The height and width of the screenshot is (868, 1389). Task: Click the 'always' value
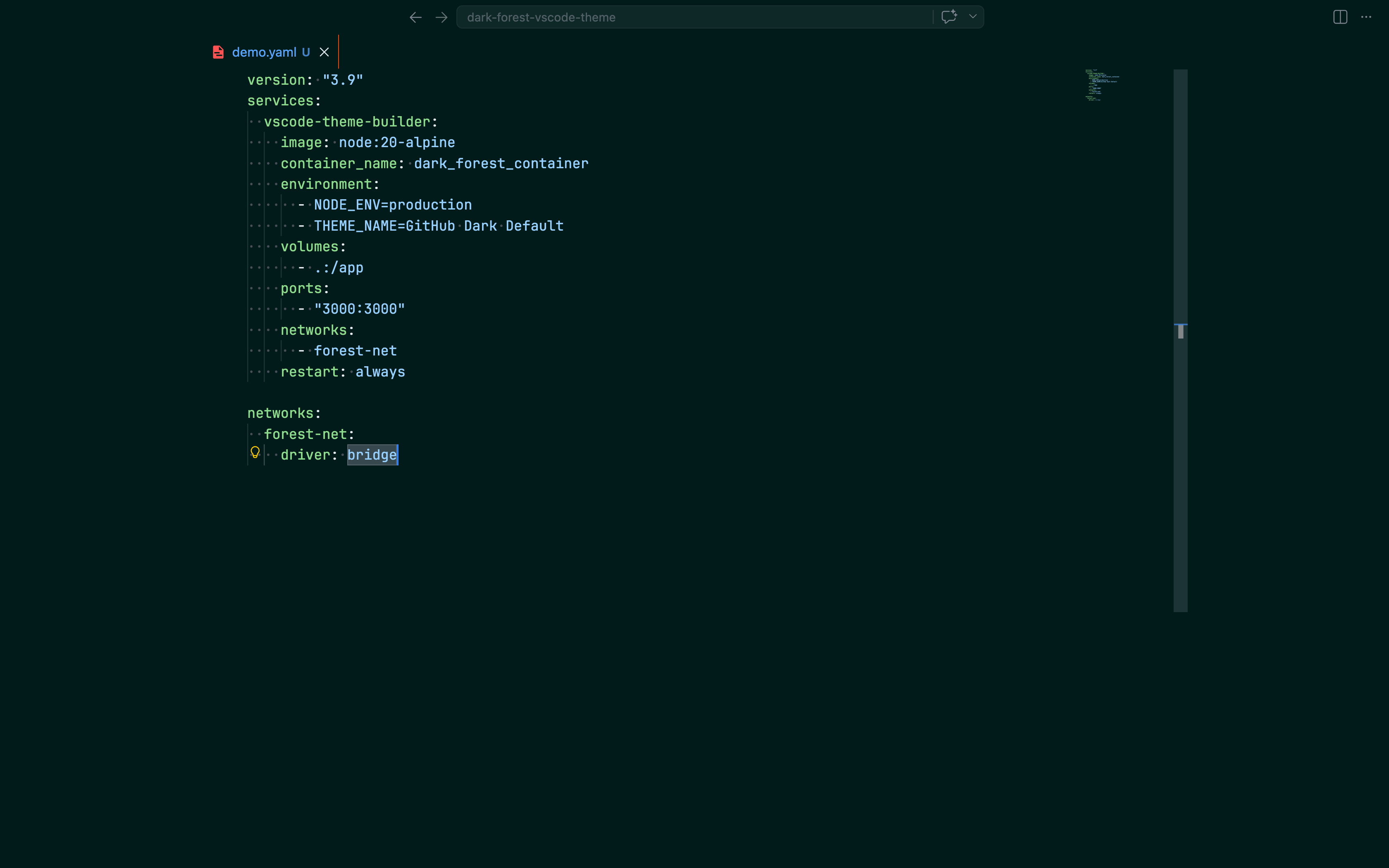[381, 372]
